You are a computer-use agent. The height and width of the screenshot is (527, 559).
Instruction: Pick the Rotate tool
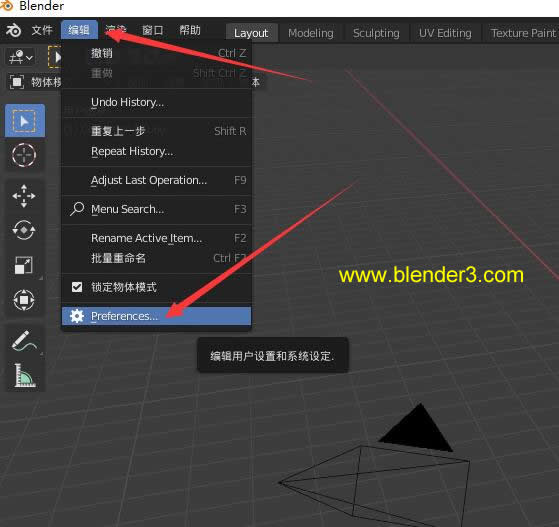coord(24,230)
